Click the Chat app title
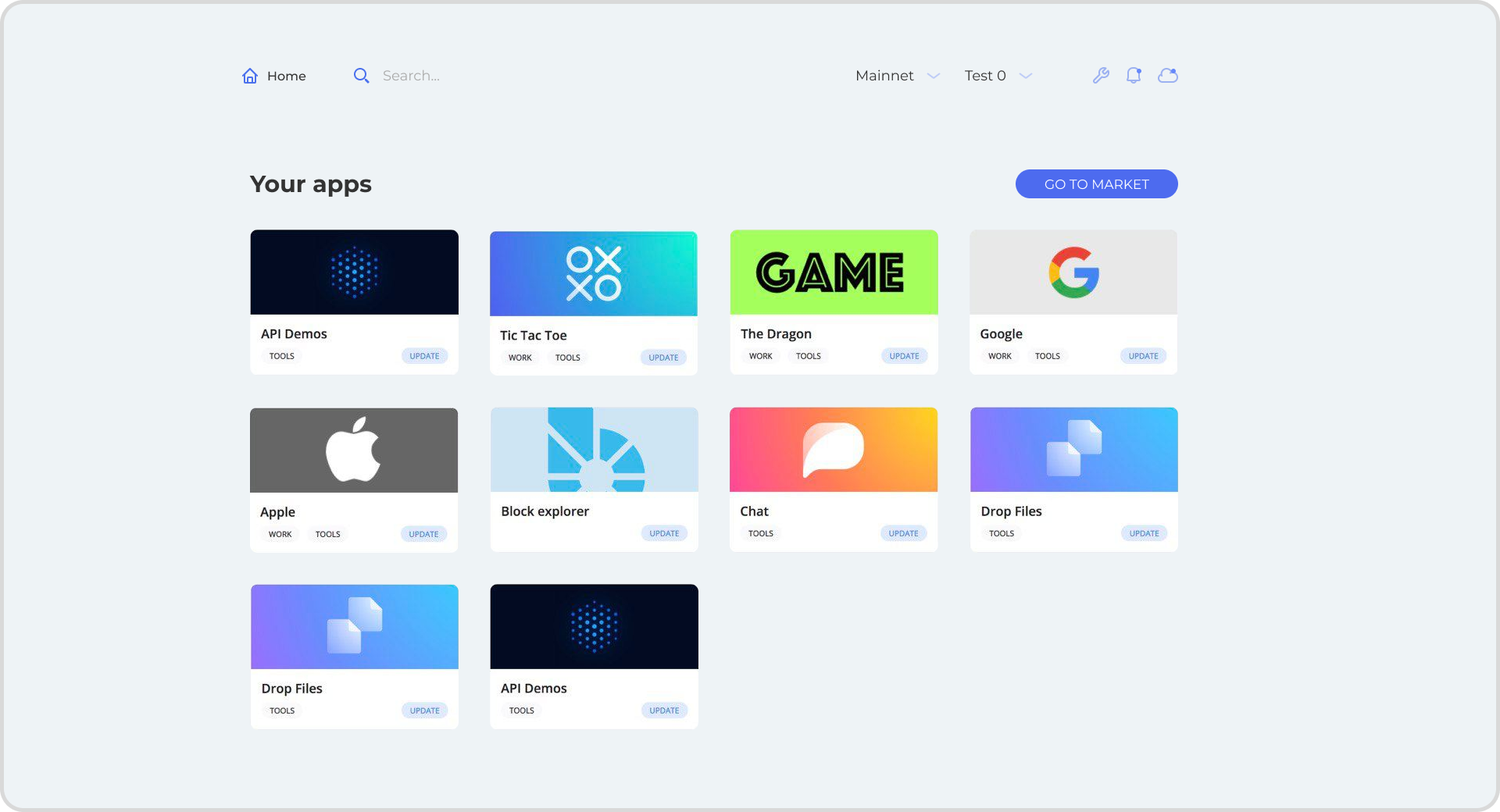 [x=755, y=511]
